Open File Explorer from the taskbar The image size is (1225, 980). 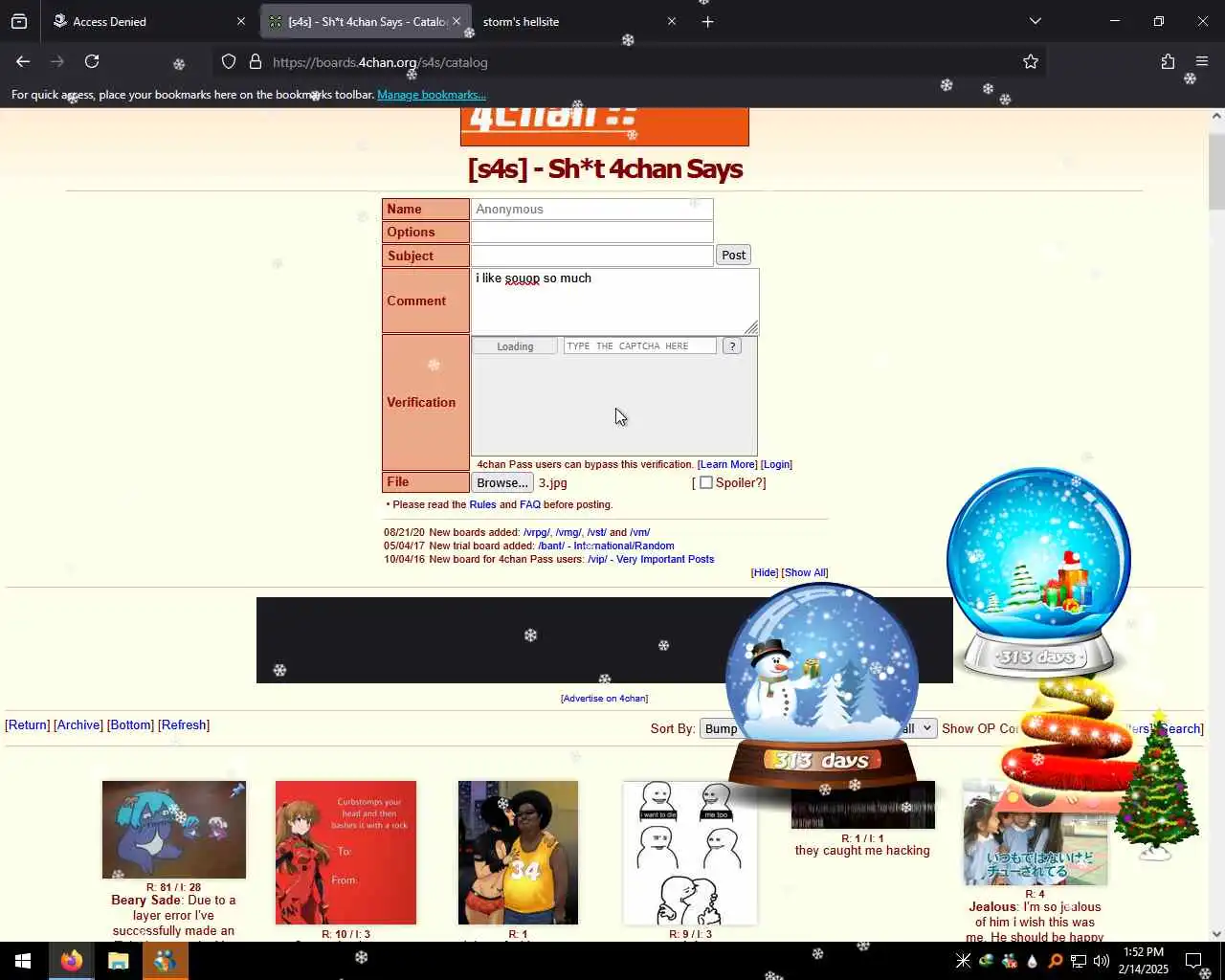118,961
